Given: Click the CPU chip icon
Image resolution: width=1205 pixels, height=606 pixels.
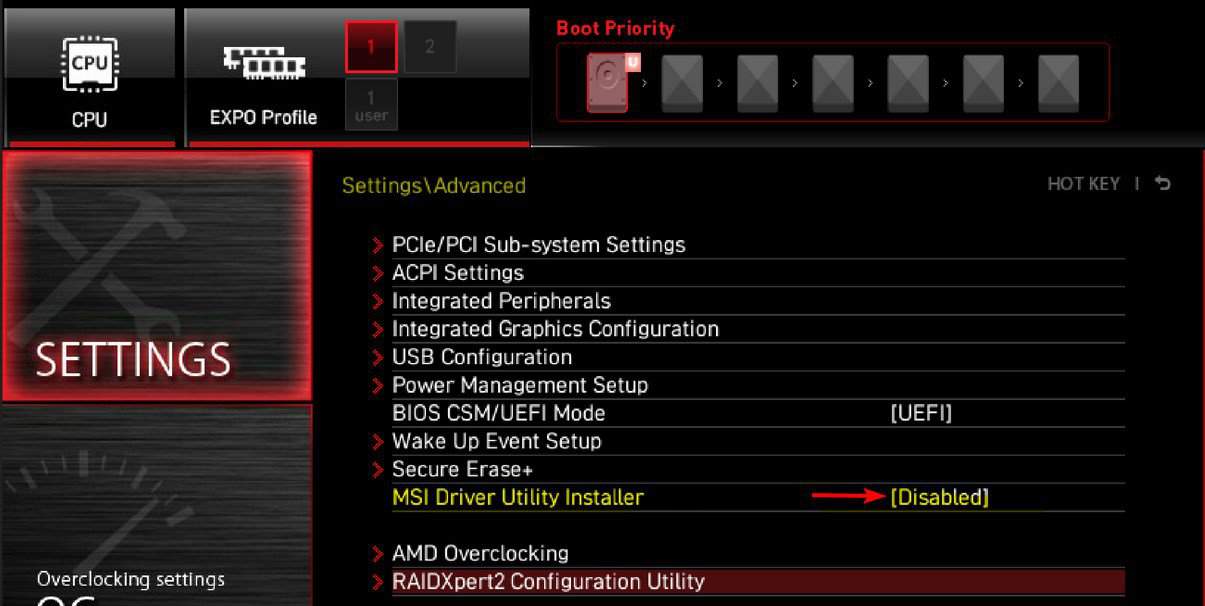Looking at the screenshot, I should (x=89, y=65).
